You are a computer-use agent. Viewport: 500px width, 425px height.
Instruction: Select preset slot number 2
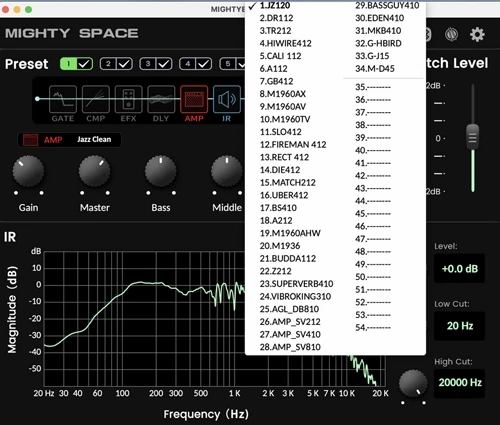coord(108,64)
